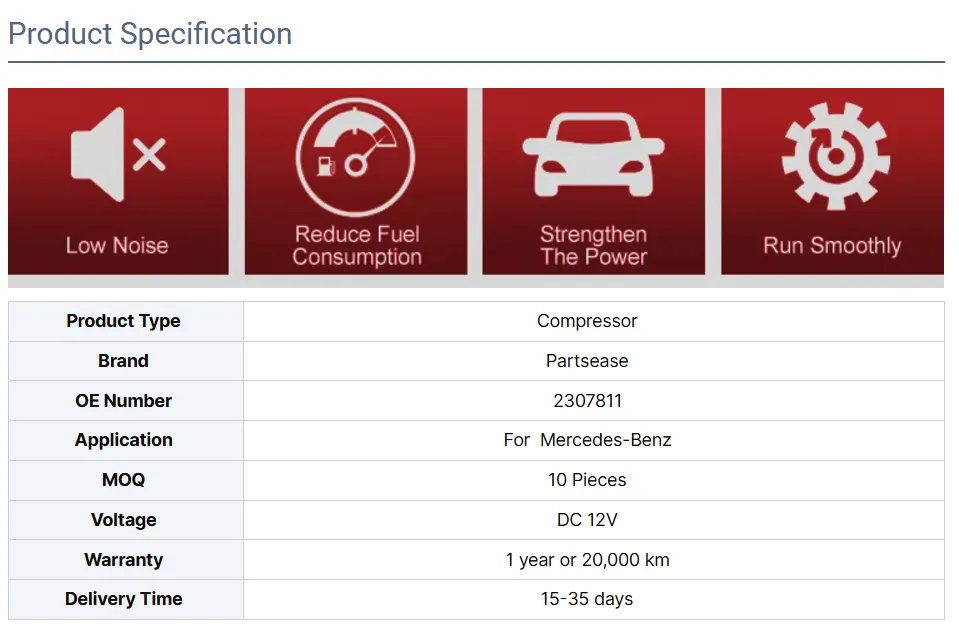
Task: Click the '15-35 days' delivery time value
Action: [587, 599]
